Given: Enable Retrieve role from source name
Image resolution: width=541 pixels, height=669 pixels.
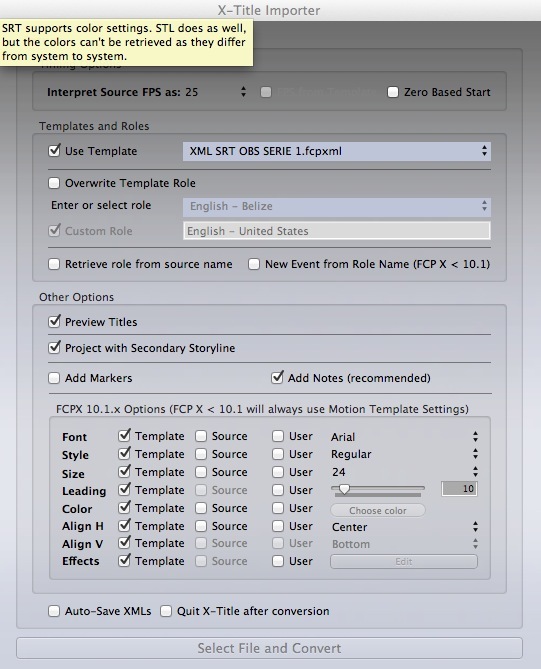Looking at the screenshot, I should pyautogui.click(x=54, y=264).
